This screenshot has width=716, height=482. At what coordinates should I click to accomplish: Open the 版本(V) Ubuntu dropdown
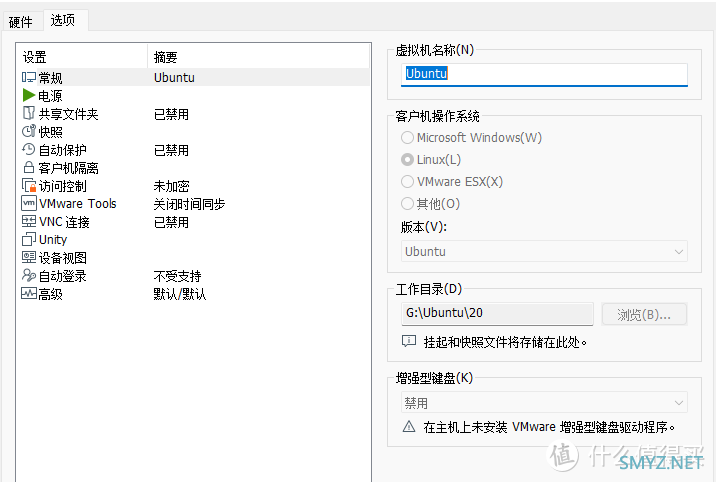coord(544,251)
